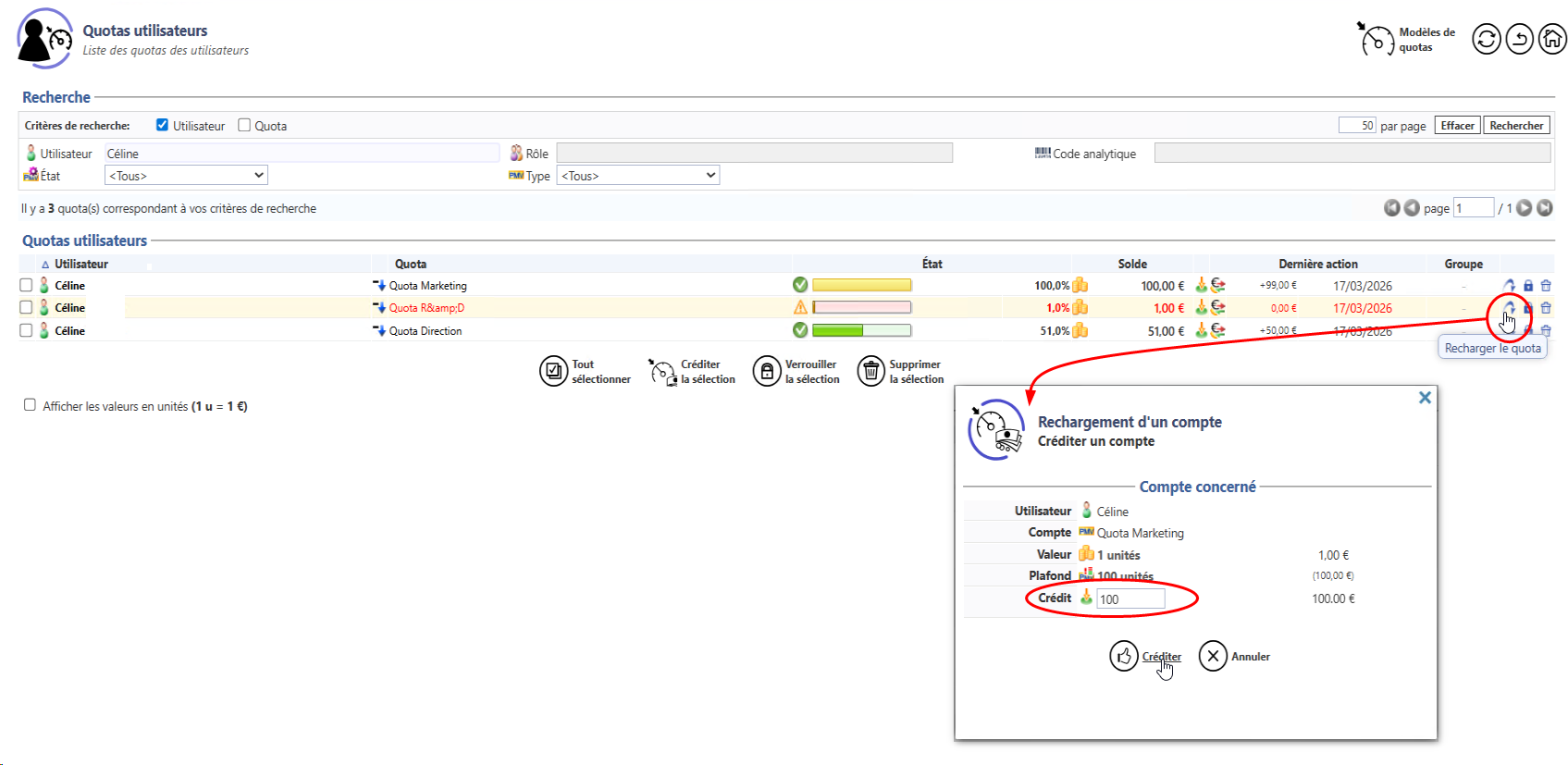
Task: Open the État dropdown list
Action: 186,176
